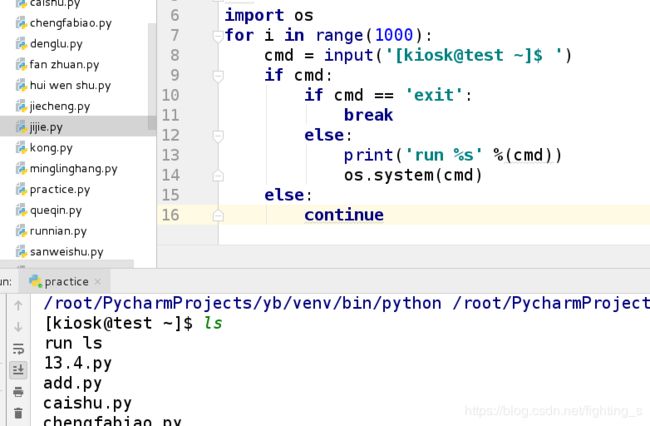
Task: Toggle soft-wrap in the run console
Action: point(18,348)
